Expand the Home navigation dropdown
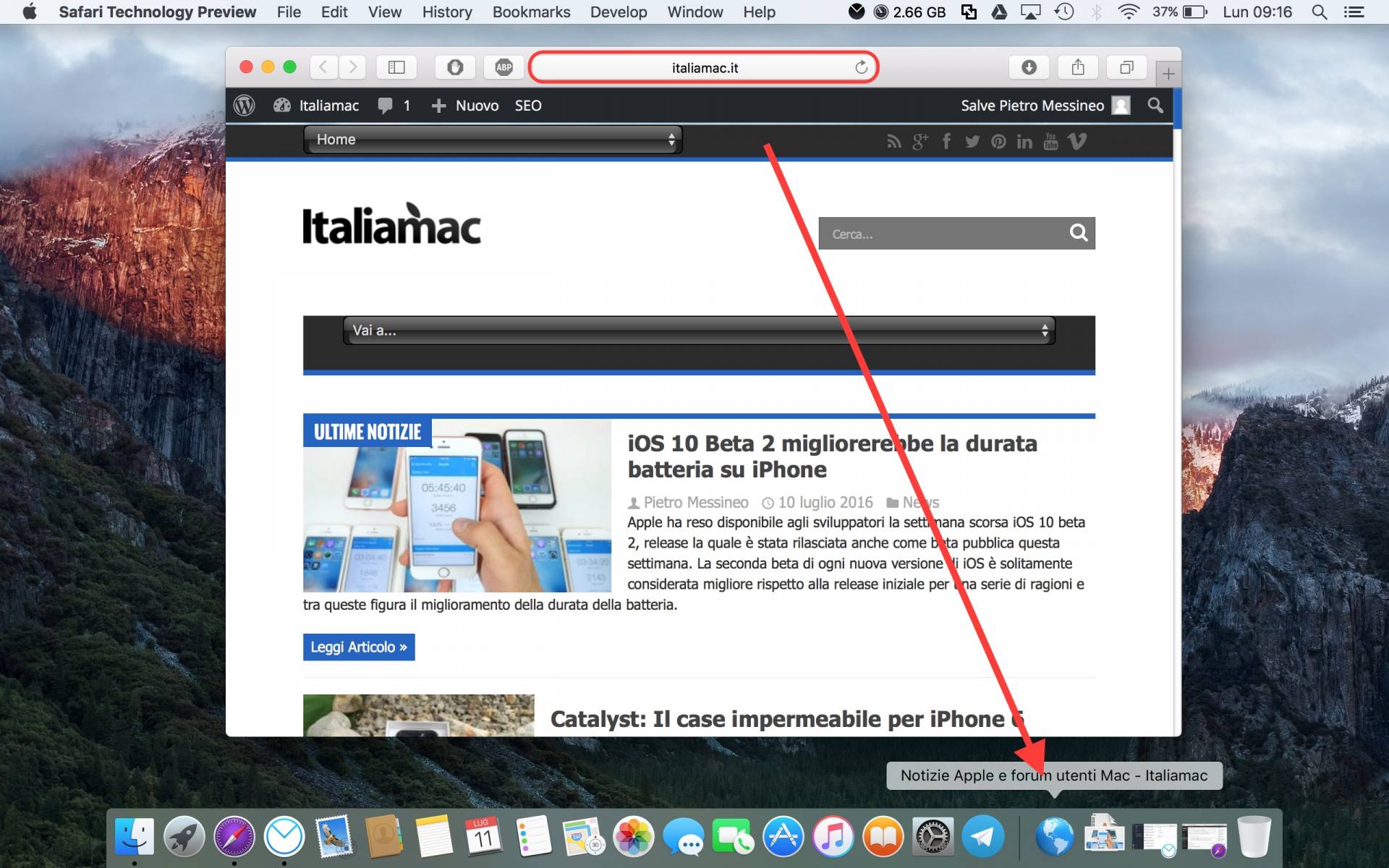This screenshot has height=868, width=1389. pyautogui.click(x=493, y=140)
